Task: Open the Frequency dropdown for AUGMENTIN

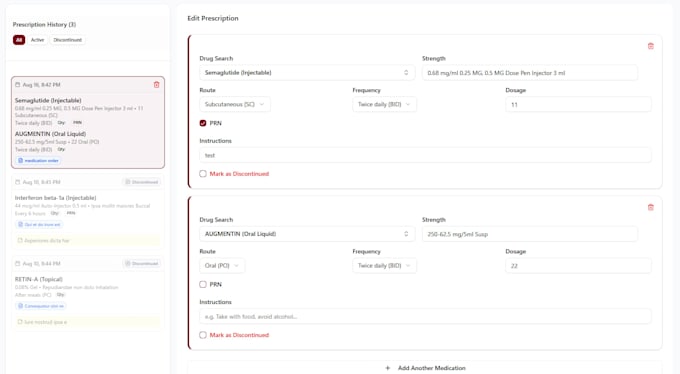Action: 384,266
